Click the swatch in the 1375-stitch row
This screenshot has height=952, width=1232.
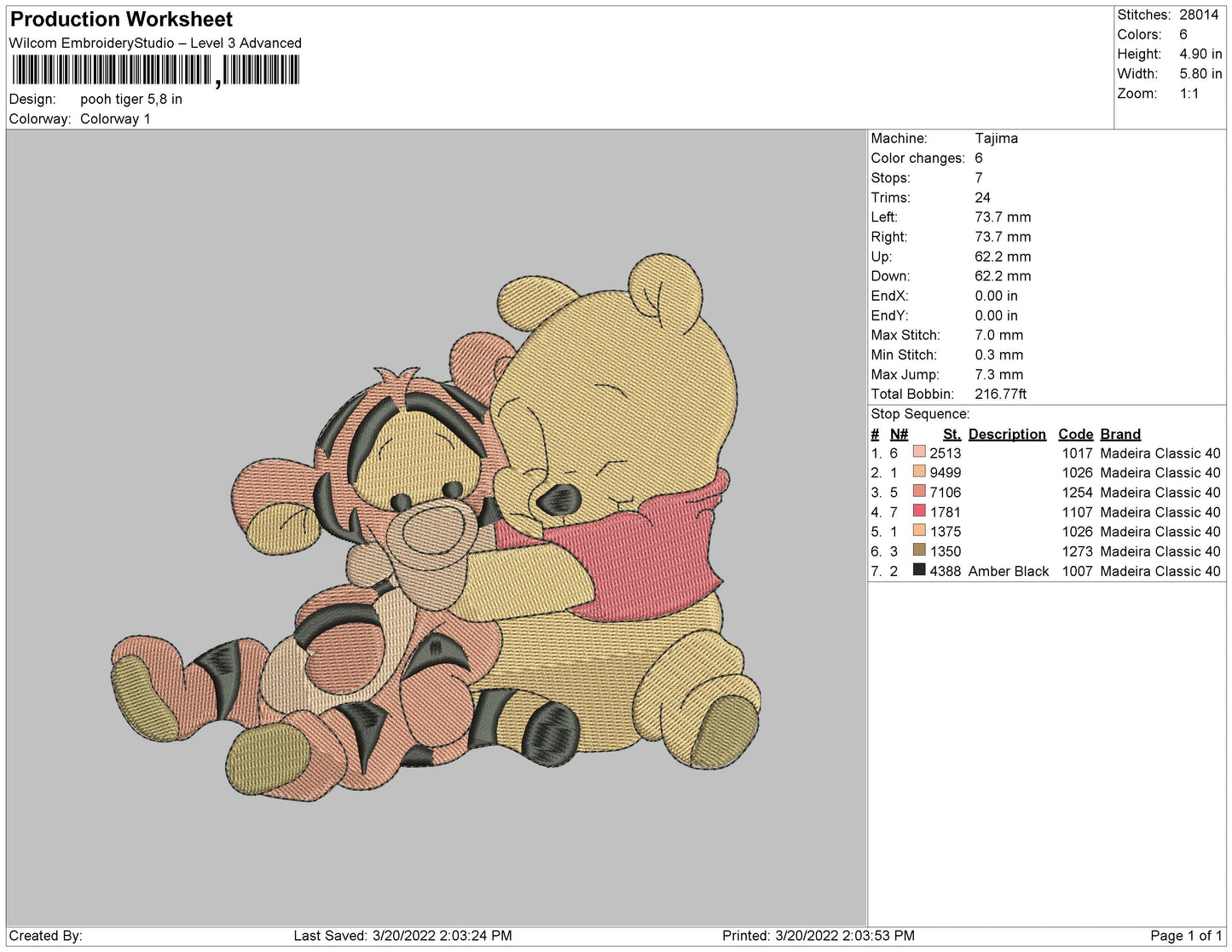pyautogui.click(x=918, y=531)
